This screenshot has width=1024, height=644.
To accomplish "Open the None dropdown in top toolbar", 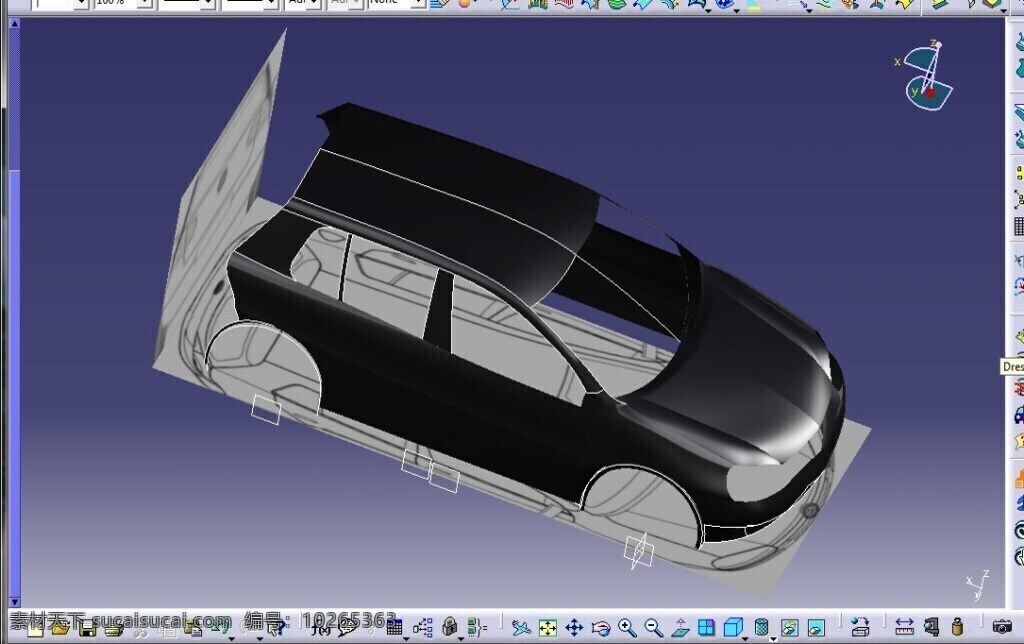I will coord(417,3).
